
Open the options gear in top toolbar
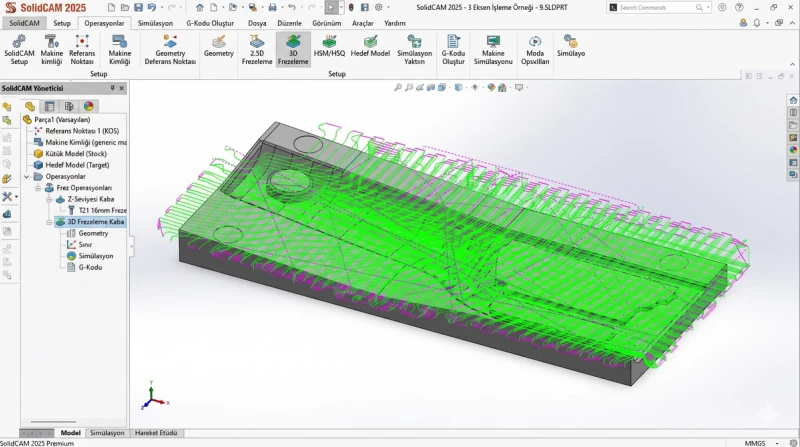tap(379, 8)
